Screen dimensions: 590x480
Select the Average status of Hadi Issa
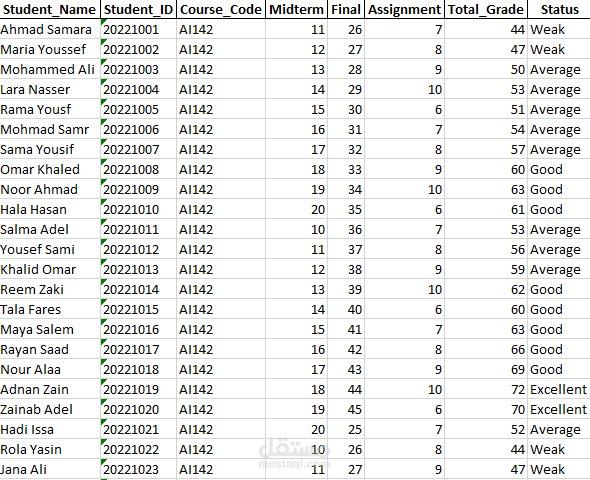[559, 429]
